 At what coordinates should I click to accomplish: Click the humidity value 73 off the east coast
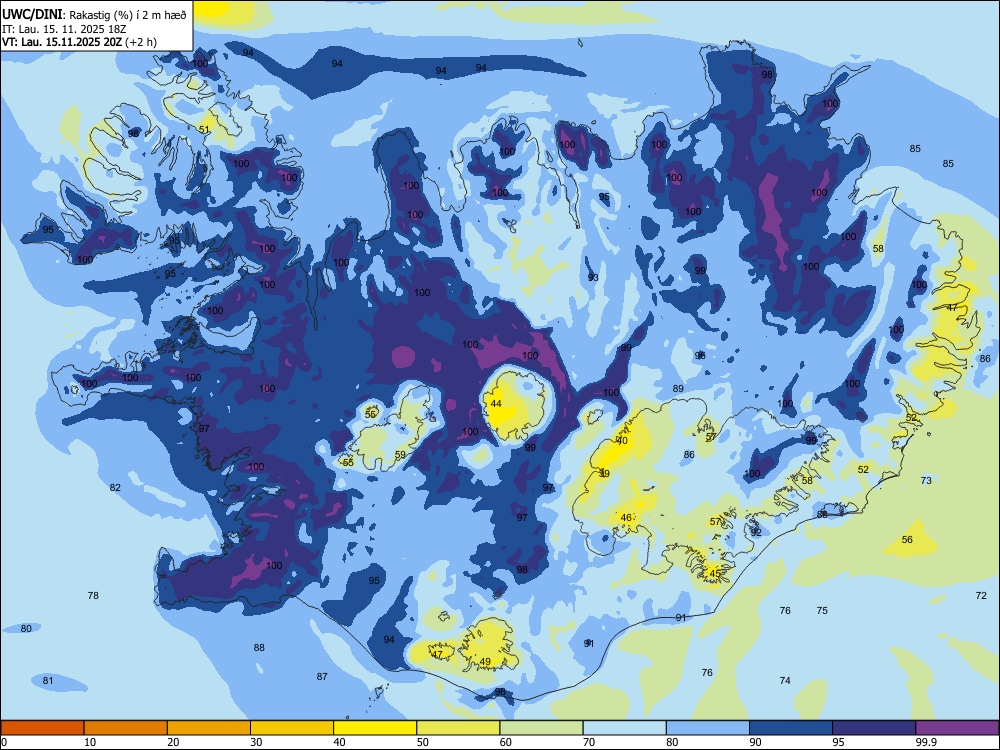tap(927, 480)
